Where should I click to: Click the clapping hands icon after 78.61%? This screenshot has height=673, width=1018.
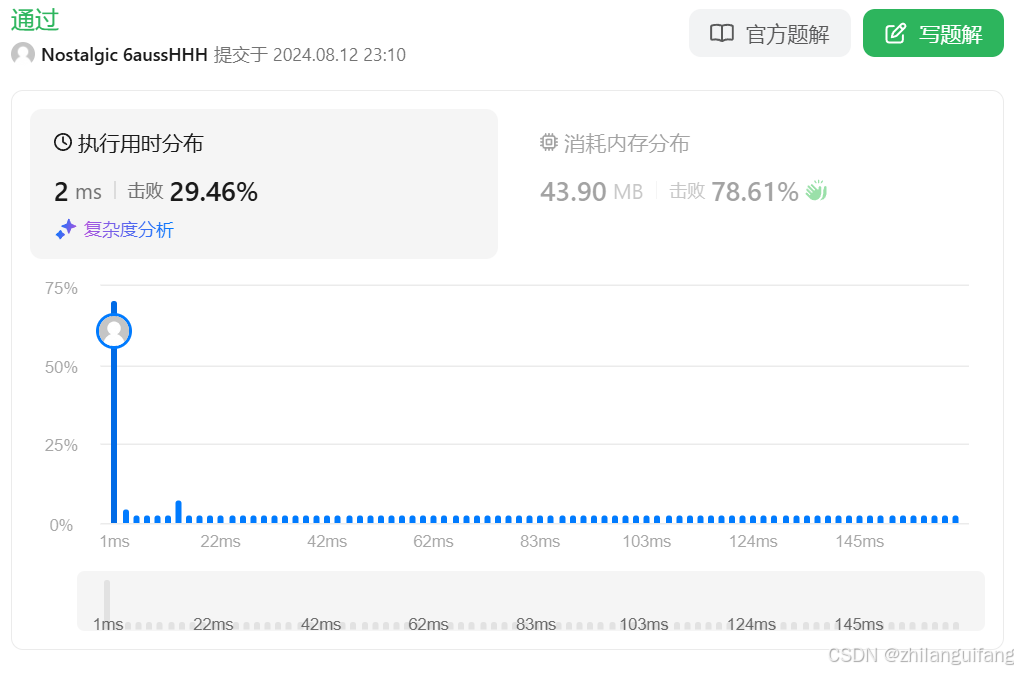tap(816, 191)
